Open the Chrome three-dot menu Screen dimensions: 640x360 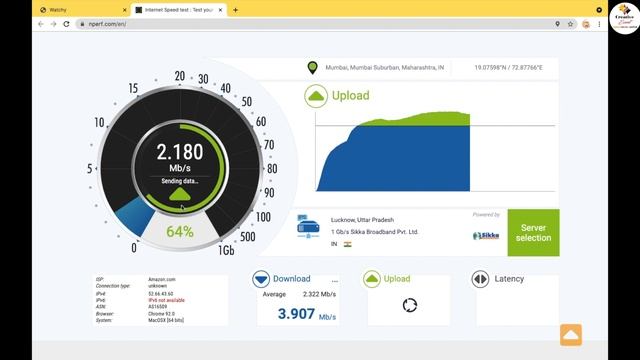click(599, 24)
